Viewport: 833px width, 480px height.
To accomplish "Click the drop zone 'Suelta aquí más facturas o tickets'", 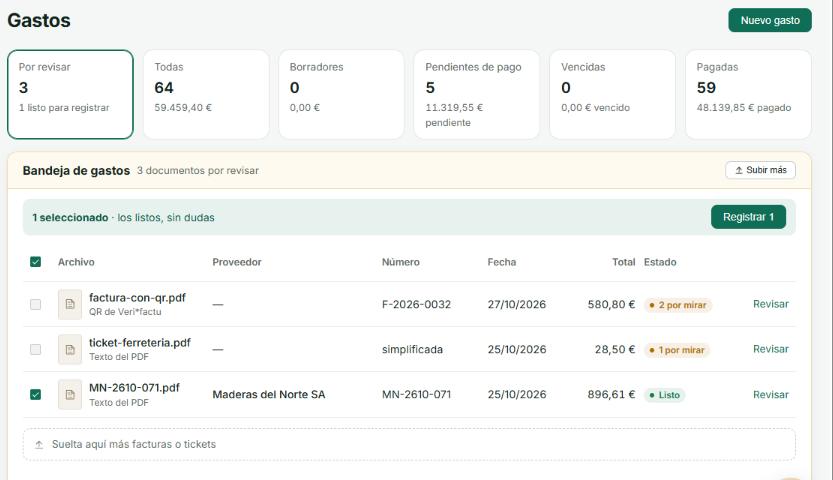I will (x=409, y=444).
